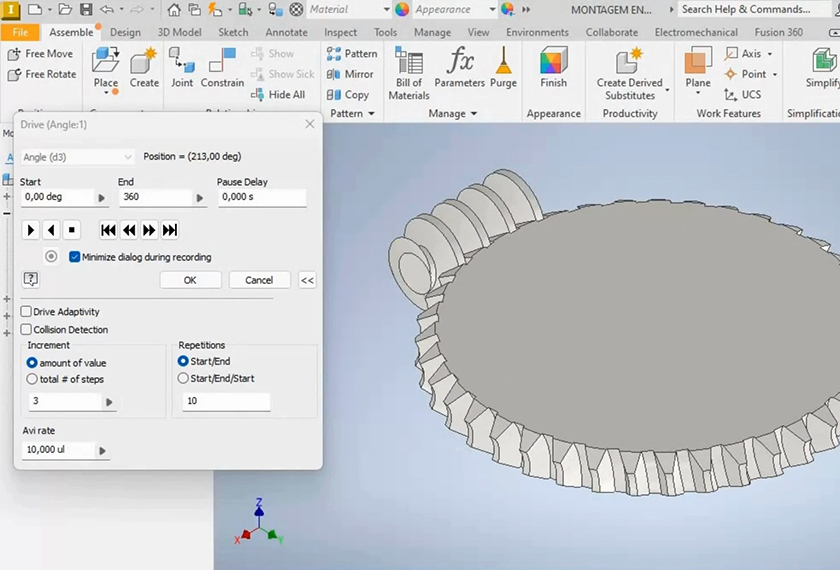Click the End value input field
840x570 pixels.
pos(155,198)
